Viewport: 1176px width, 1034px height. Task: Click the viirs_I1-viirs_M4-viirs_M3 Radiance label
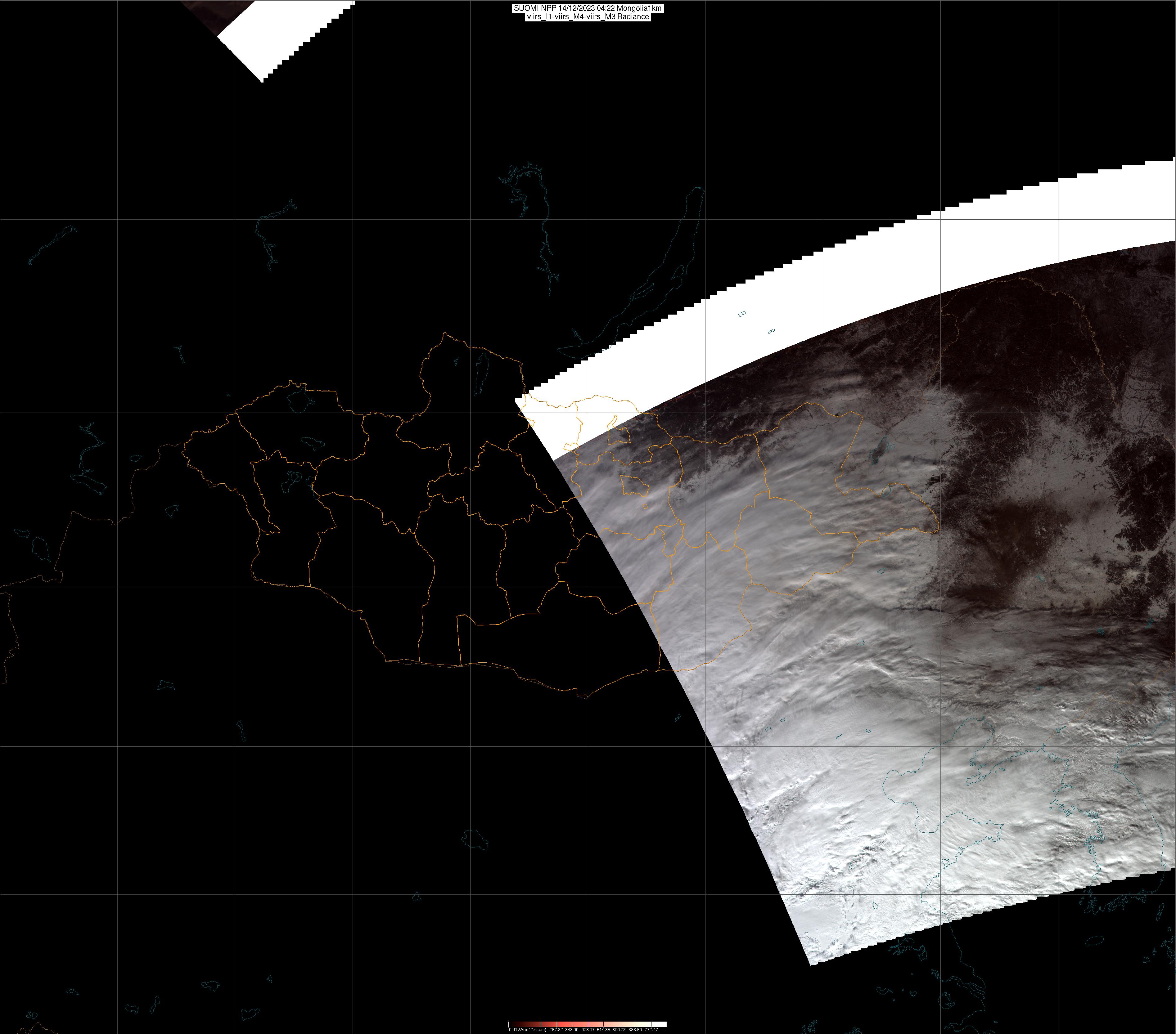(588, 17)
